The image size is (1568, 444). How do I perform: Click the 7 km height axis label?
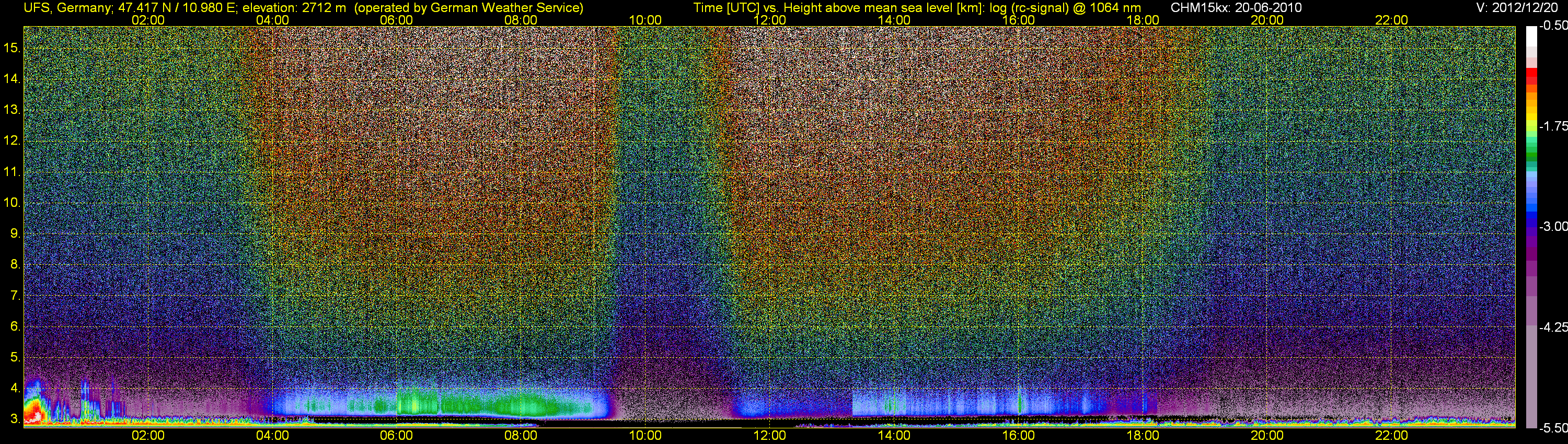pyautogui.click(x=15, y=296)
